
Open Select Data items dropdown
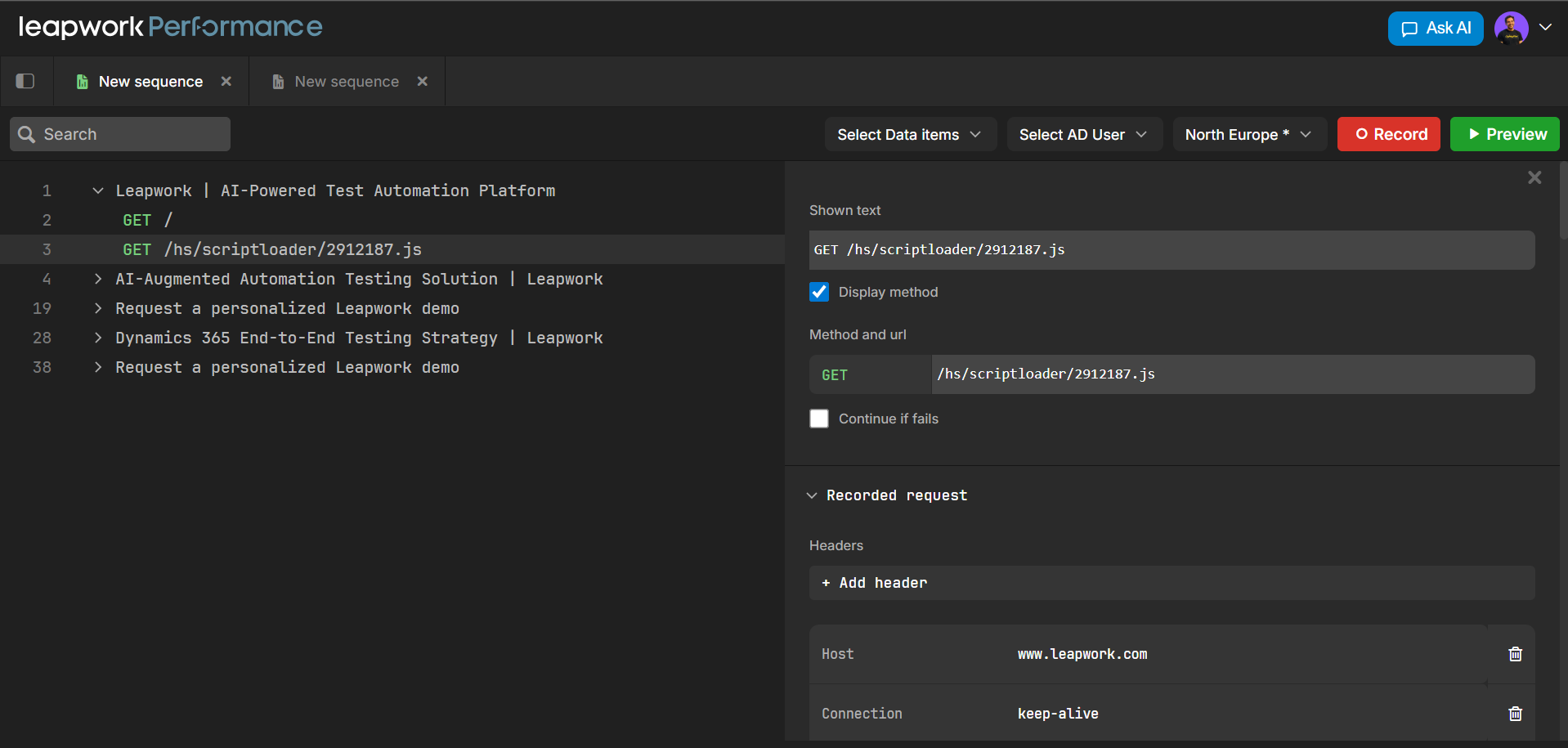[909, 134]
